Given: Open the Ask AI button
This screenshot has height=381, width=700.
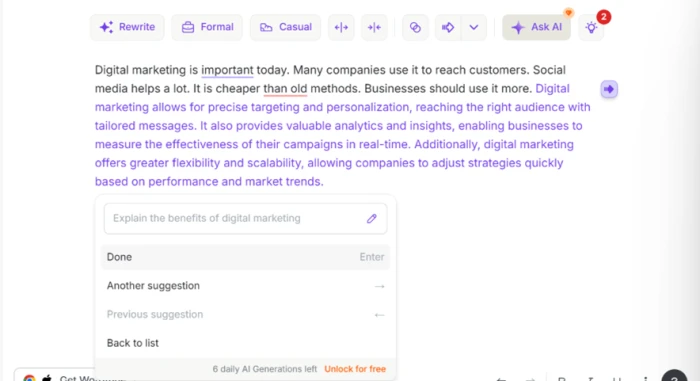Looking at the screenshot, I should pyautogui.click(x=536, y=27).
